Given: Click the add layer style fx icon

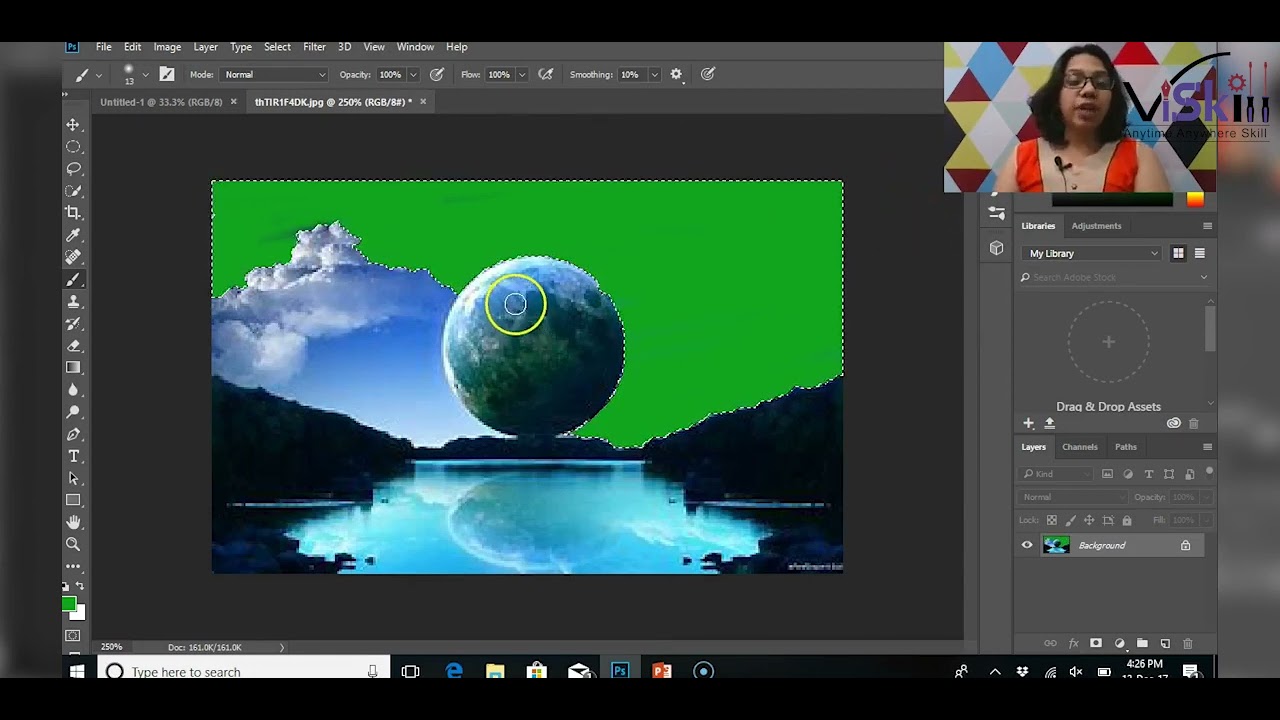Looking at the screenshot, I should coord(1074,643).
